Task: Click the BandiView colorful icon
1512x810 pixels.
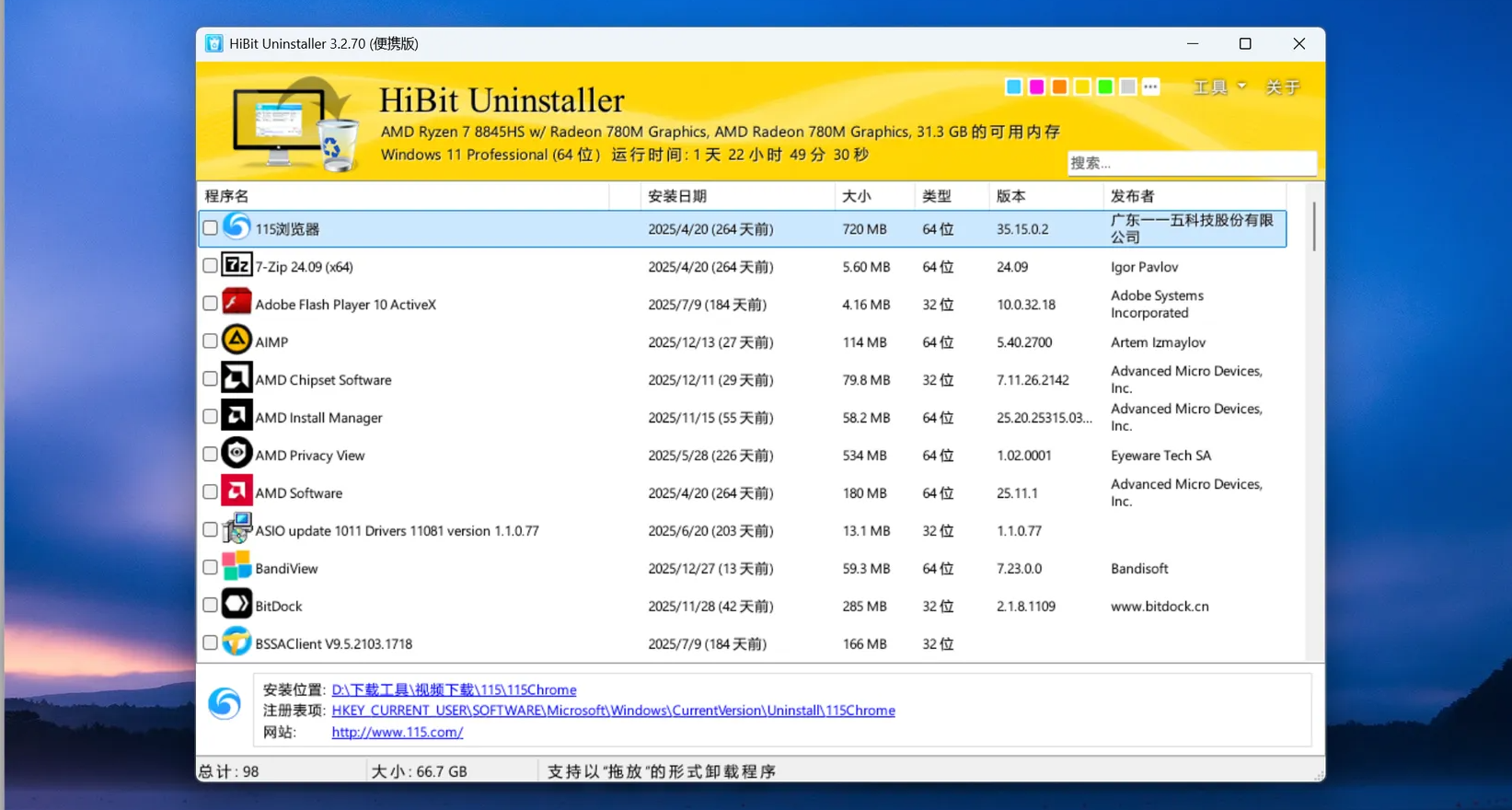Action: [x=237, y=567]
